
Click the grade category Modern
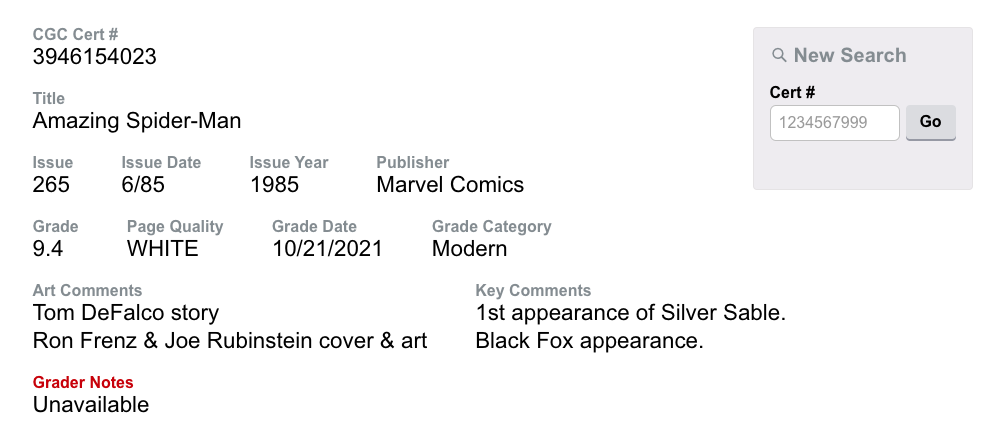click(x=469, y=249)
